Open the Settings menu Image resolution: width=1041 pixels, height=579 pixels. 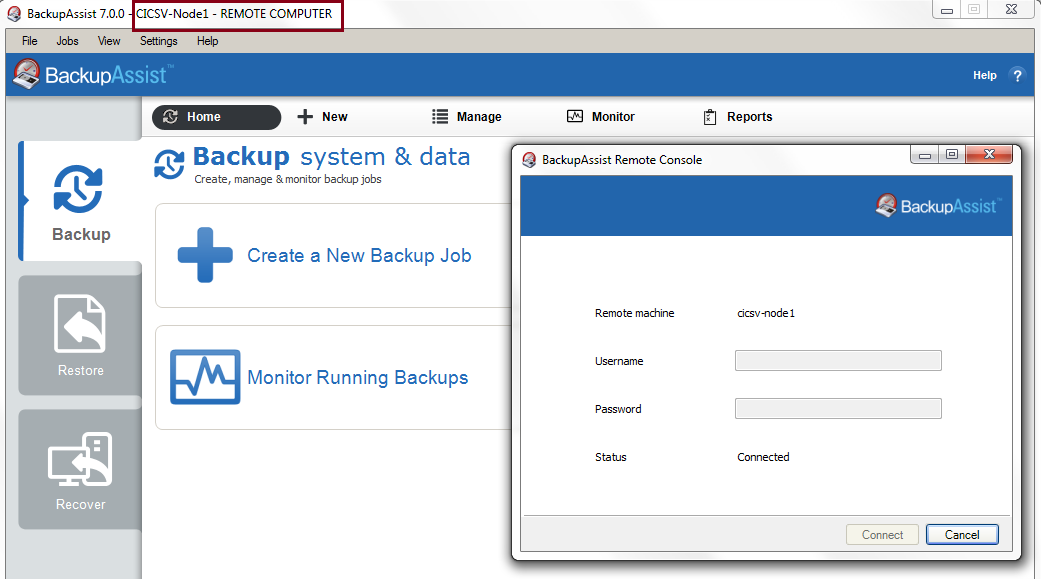tap(159, 41)
